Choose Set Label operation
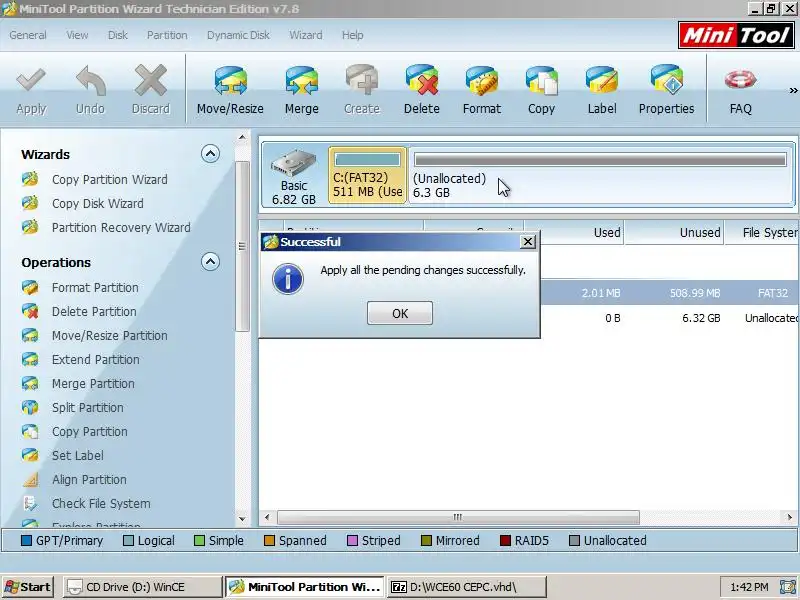The width and height of the screenshot is (800, 600). pos(78,456)
